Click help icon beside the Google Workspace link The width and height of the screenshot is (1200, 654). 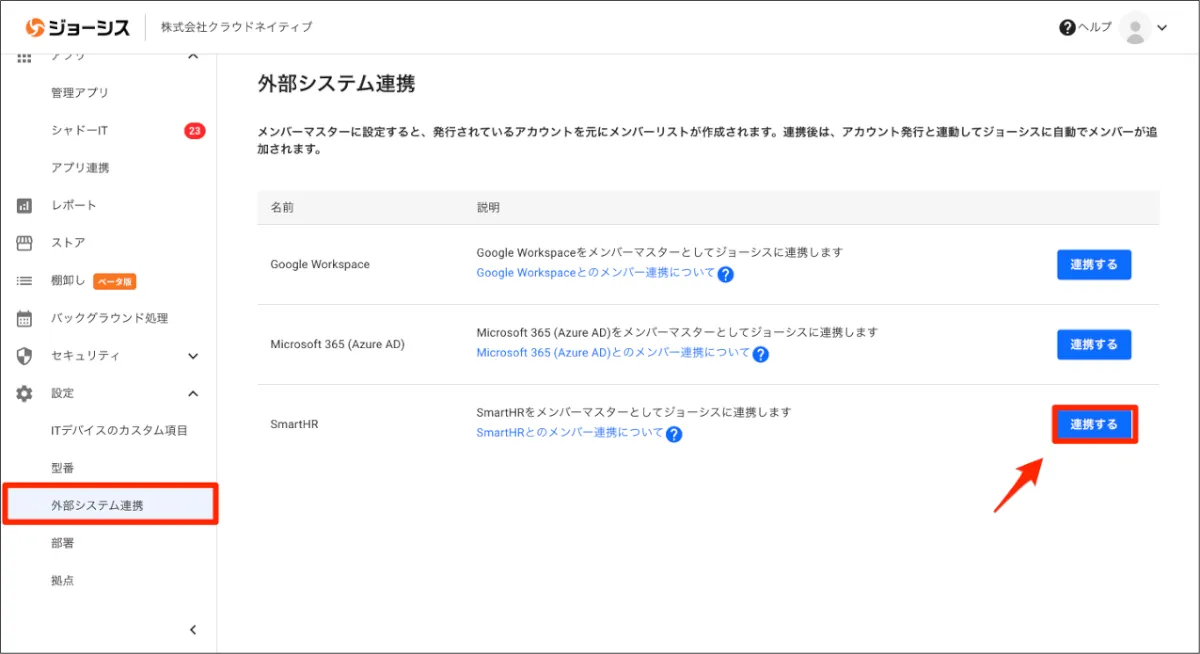tap(726, 274)
